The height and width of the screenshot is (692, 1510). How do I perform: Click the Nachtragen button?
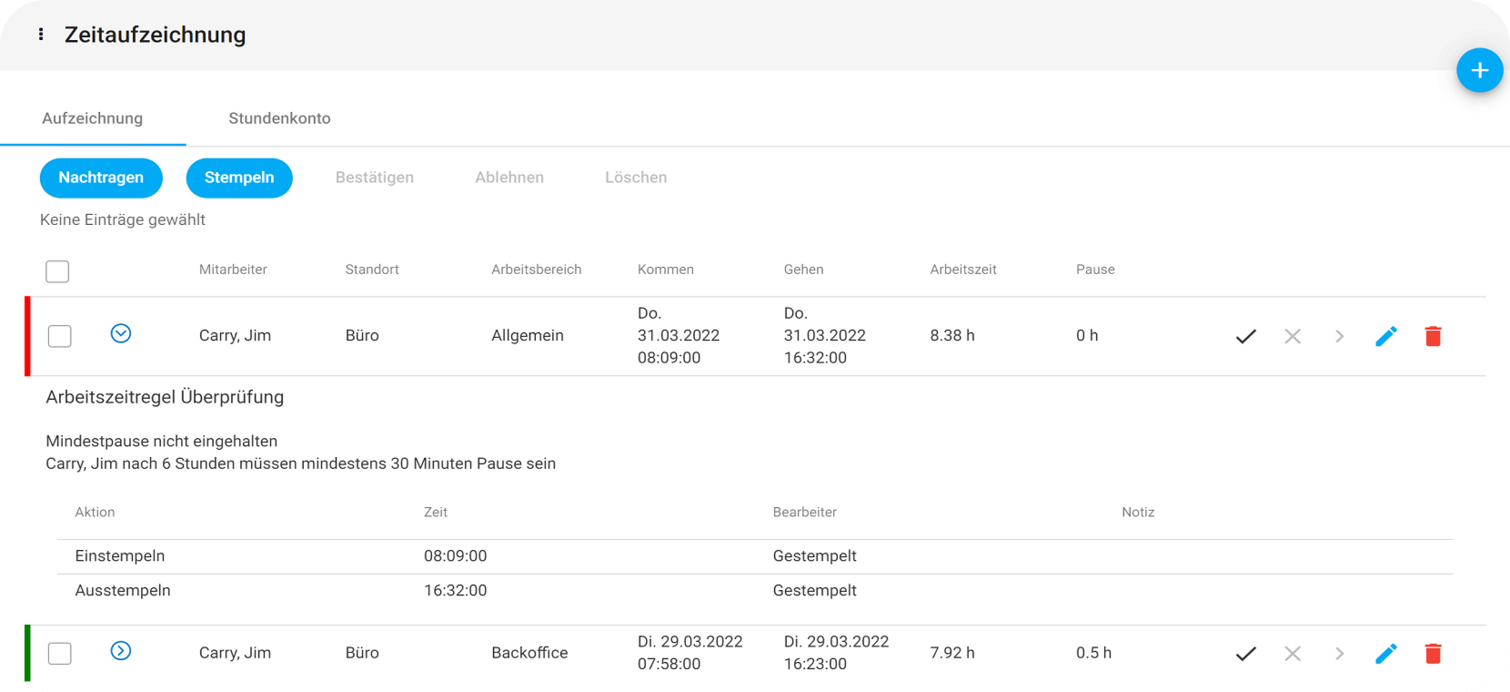point(101,178)
